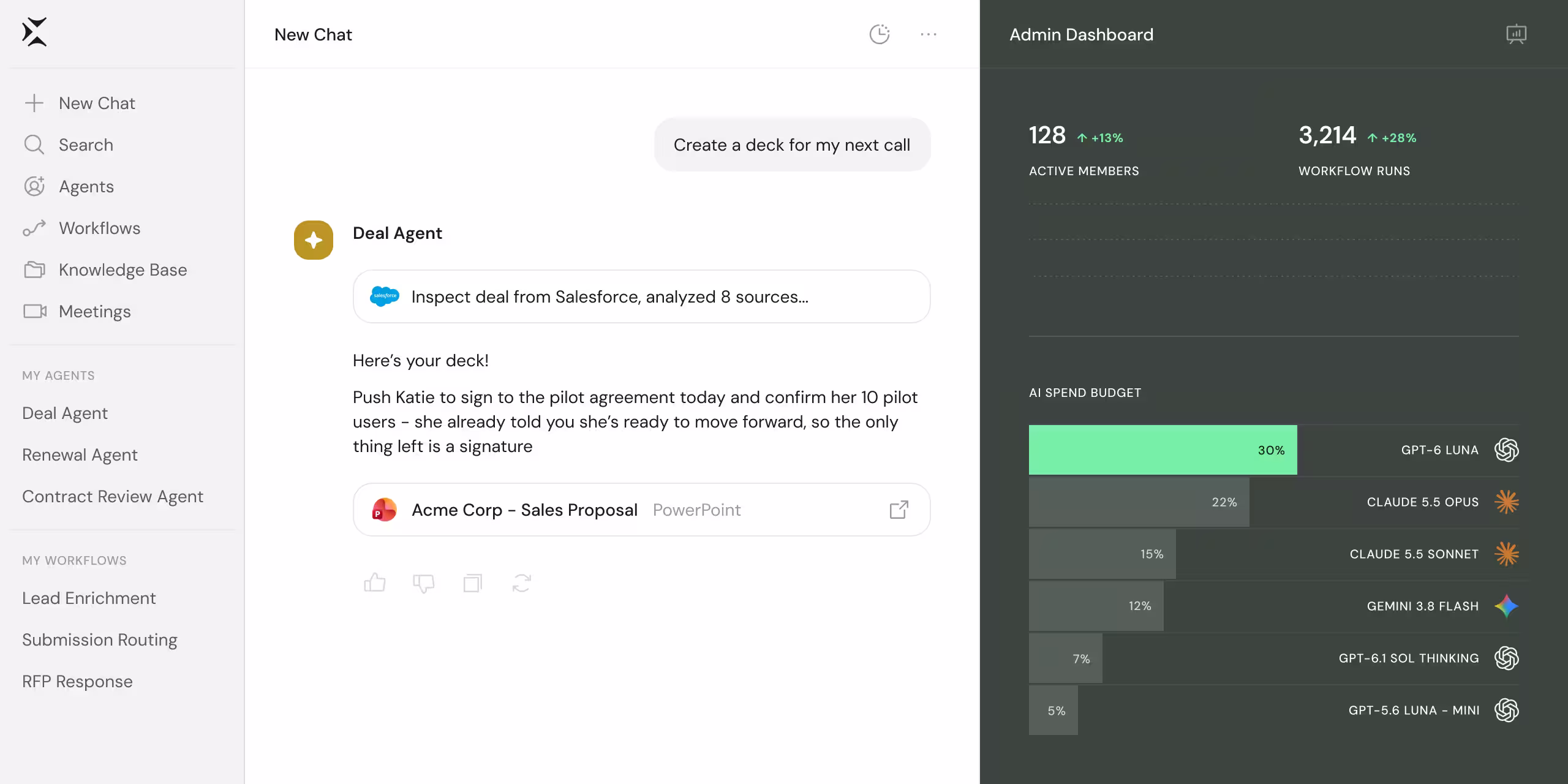Open Knowledge Base in the sidebar
The height and width of the screenshot is (784, 1568).
click(123, 269)
